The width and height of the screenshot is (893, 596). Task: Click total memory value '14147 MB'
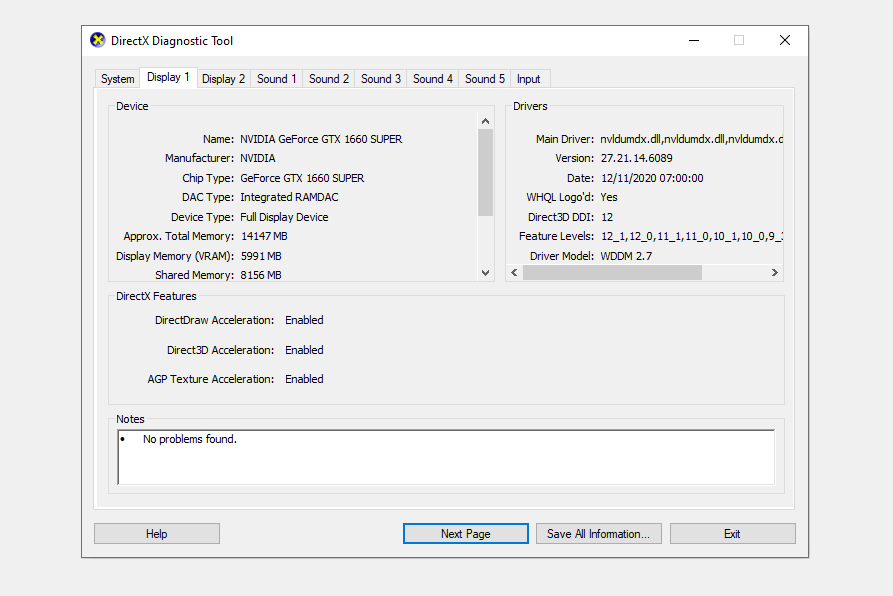pos(264,236)
